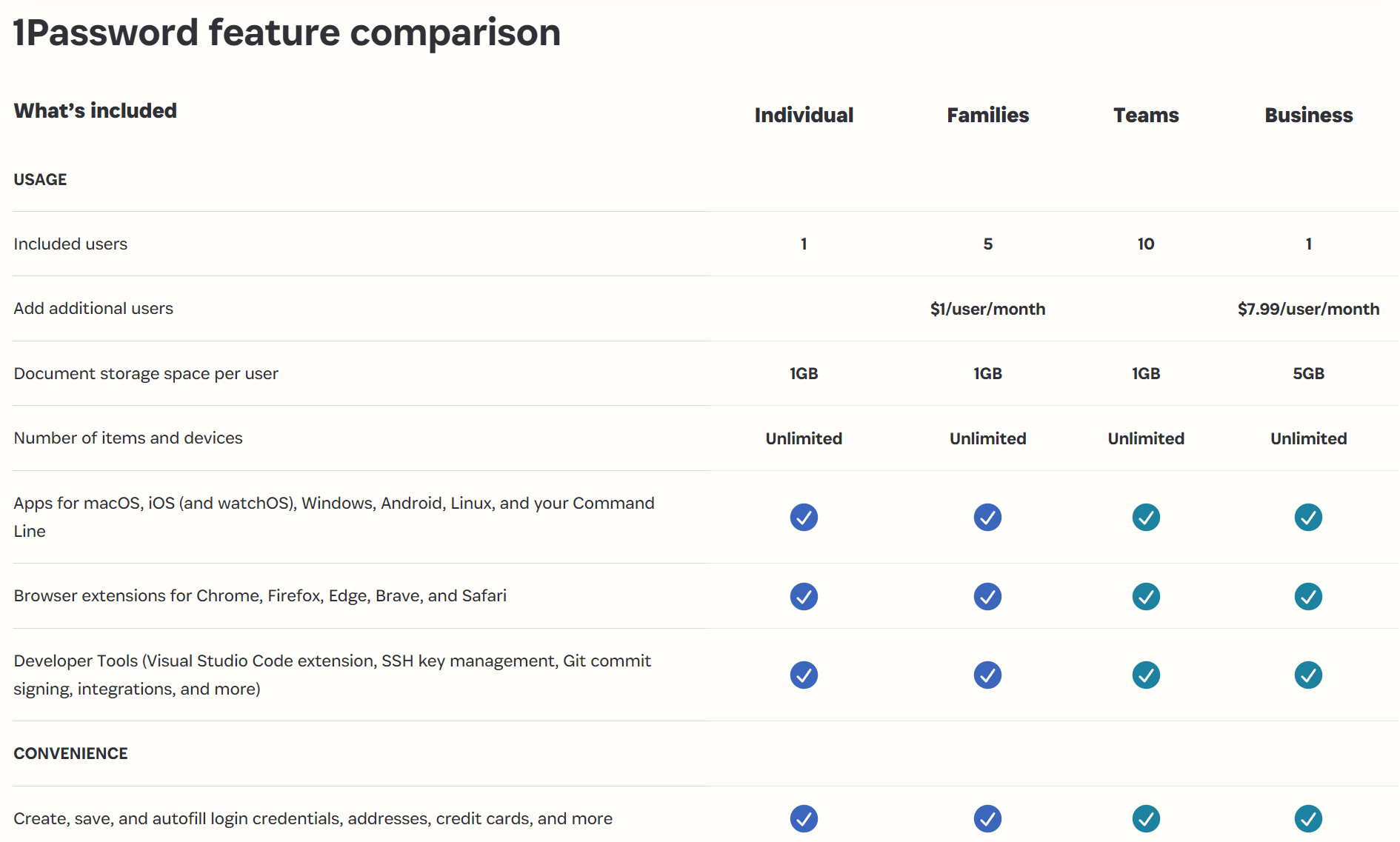Select the Families plan column header
Screen dimensions: 1400x842
(987, 116)
